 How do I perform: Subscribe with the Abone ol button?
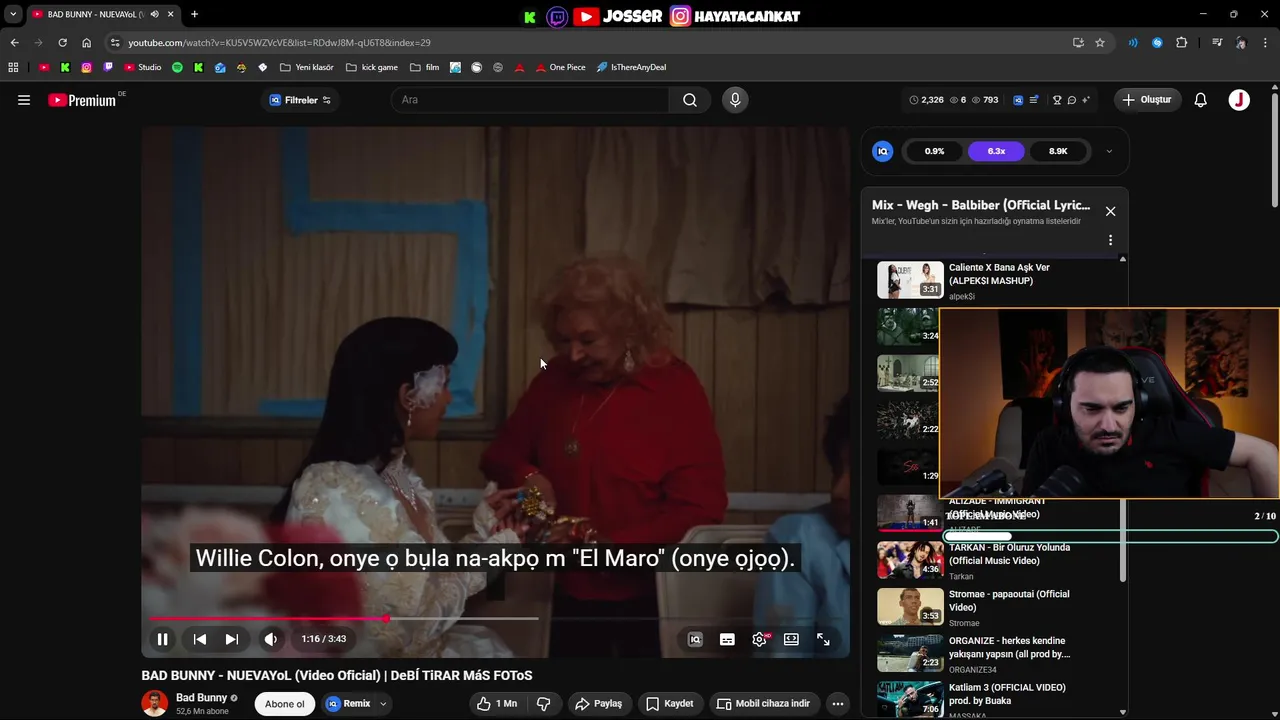coord(284,704)
